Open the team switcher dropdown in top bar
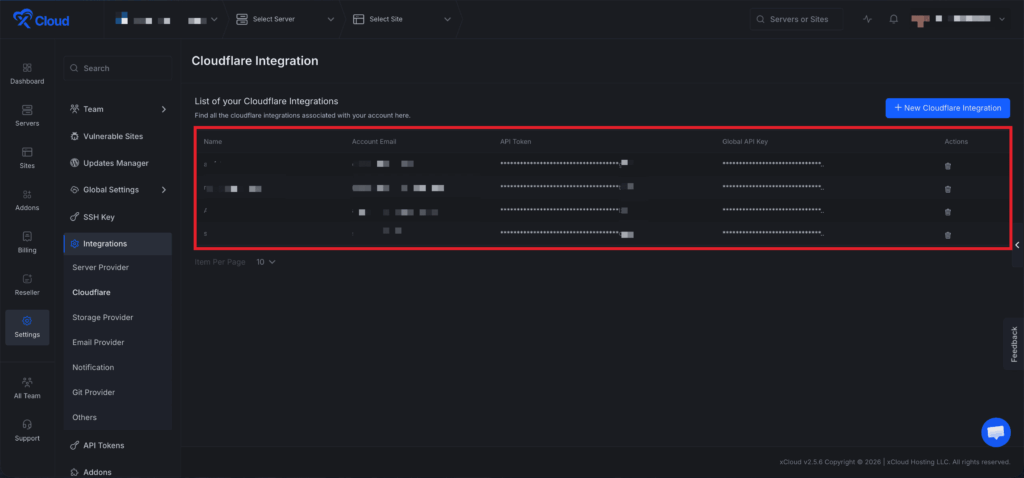1024x478 pixels. (167, 20)
